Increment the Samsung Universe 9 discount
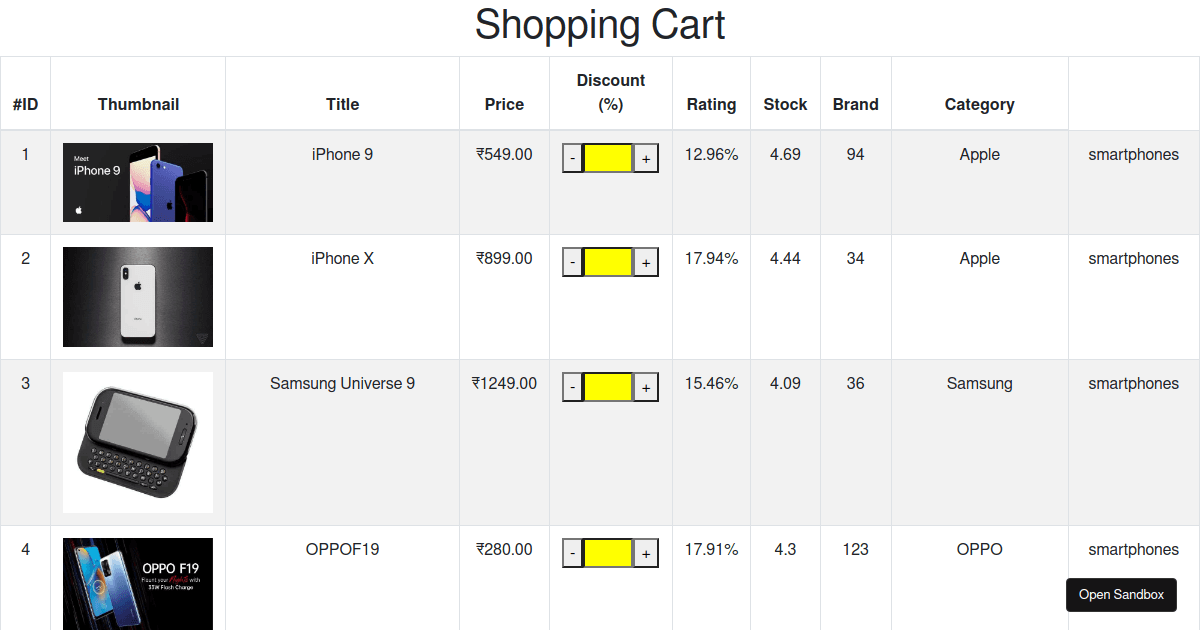The width and height of the screenshot is (1200, 630). (x=648, y=386)
